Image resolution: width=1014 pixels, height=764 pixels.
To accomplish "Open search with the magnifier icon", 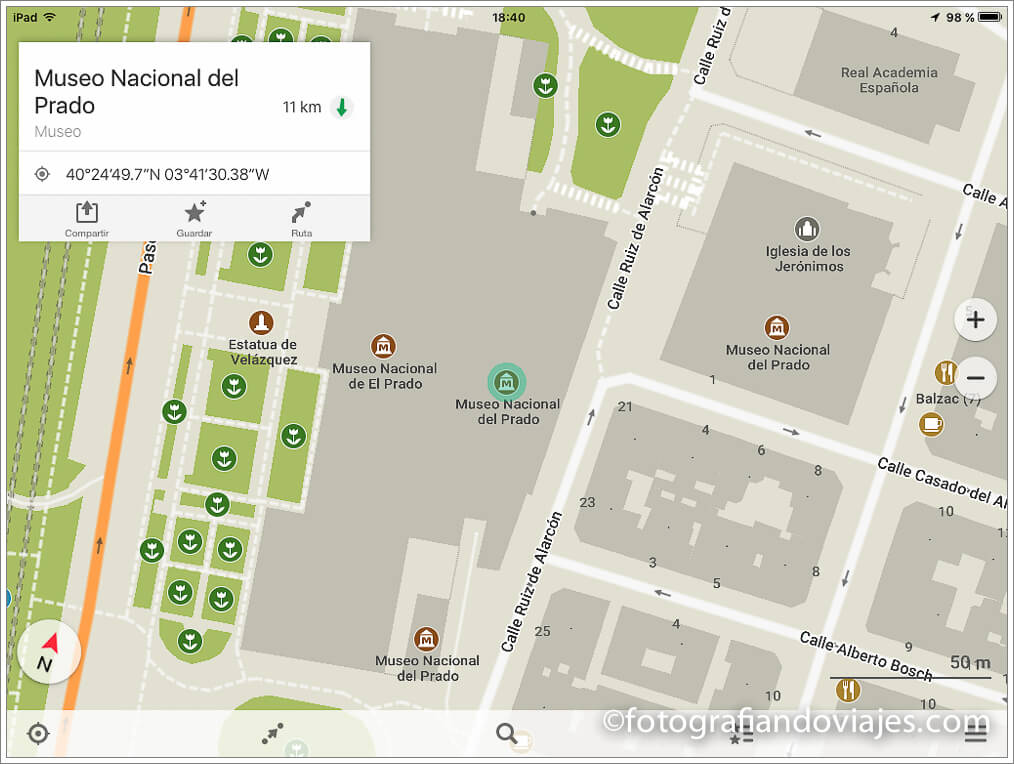I will [506, 734].
